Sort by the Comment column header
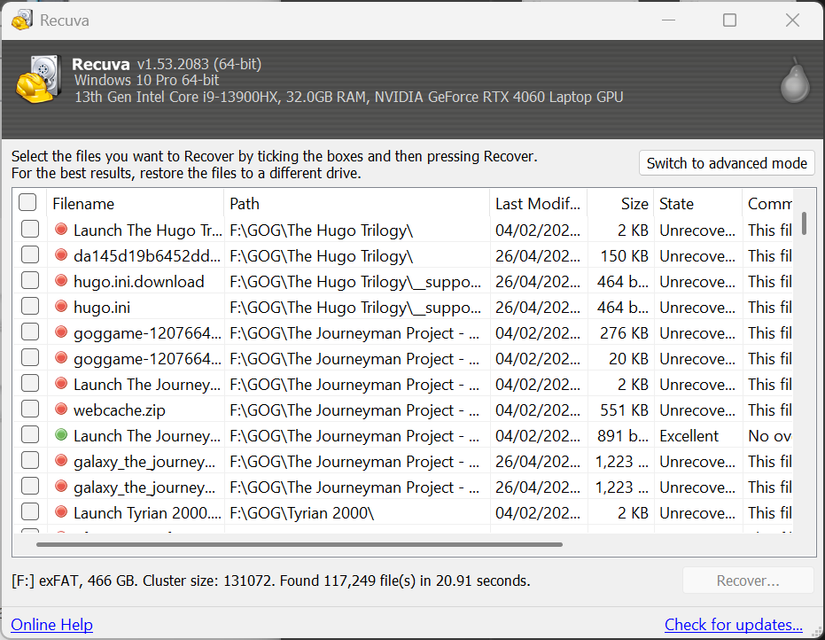 [x=768, y=204]
